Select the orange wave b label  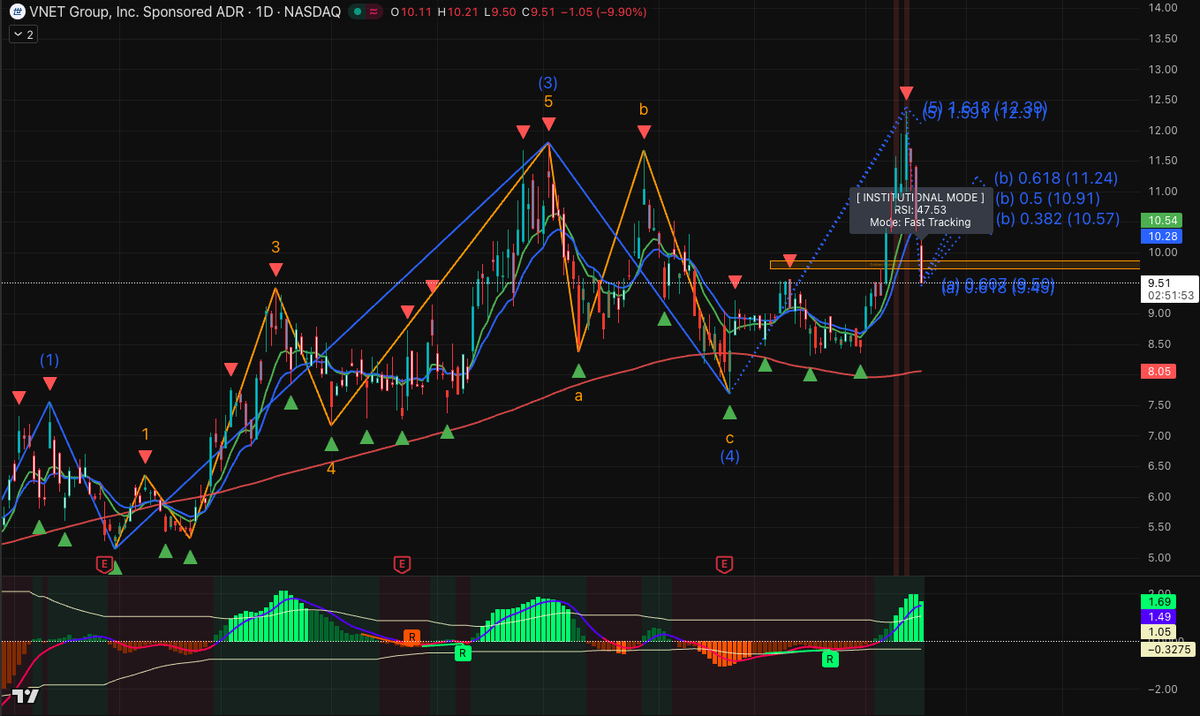point(645,108)
